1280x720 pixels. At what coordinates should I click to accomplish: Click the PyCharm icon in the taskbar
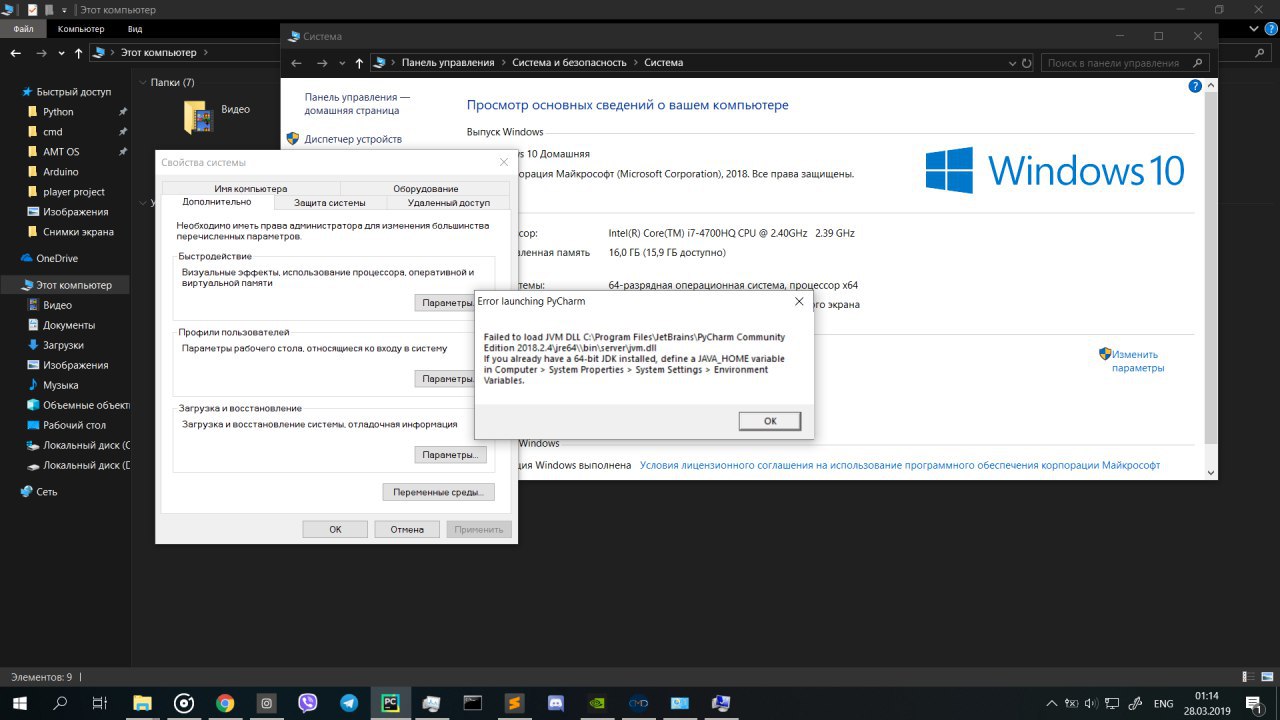(390, 703)
